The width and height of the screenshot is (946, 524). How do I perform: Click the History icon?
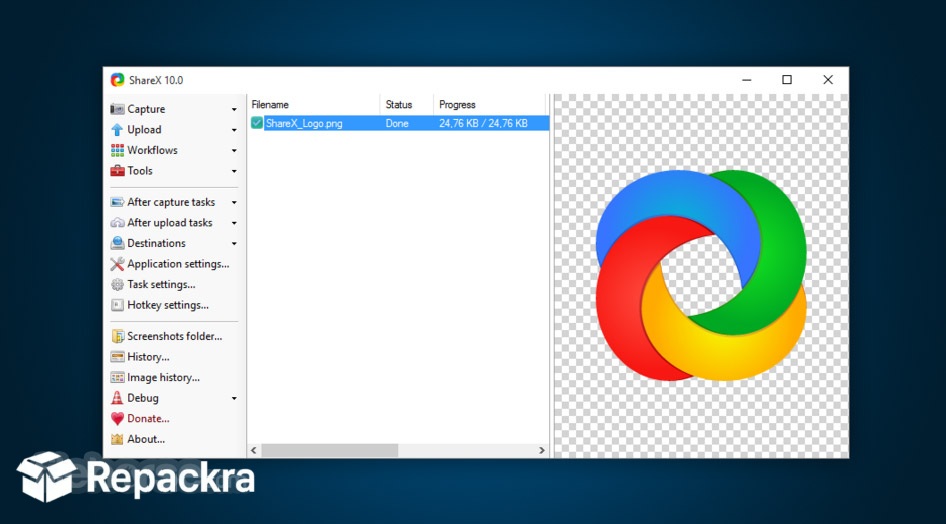click(x=117, y=356)
